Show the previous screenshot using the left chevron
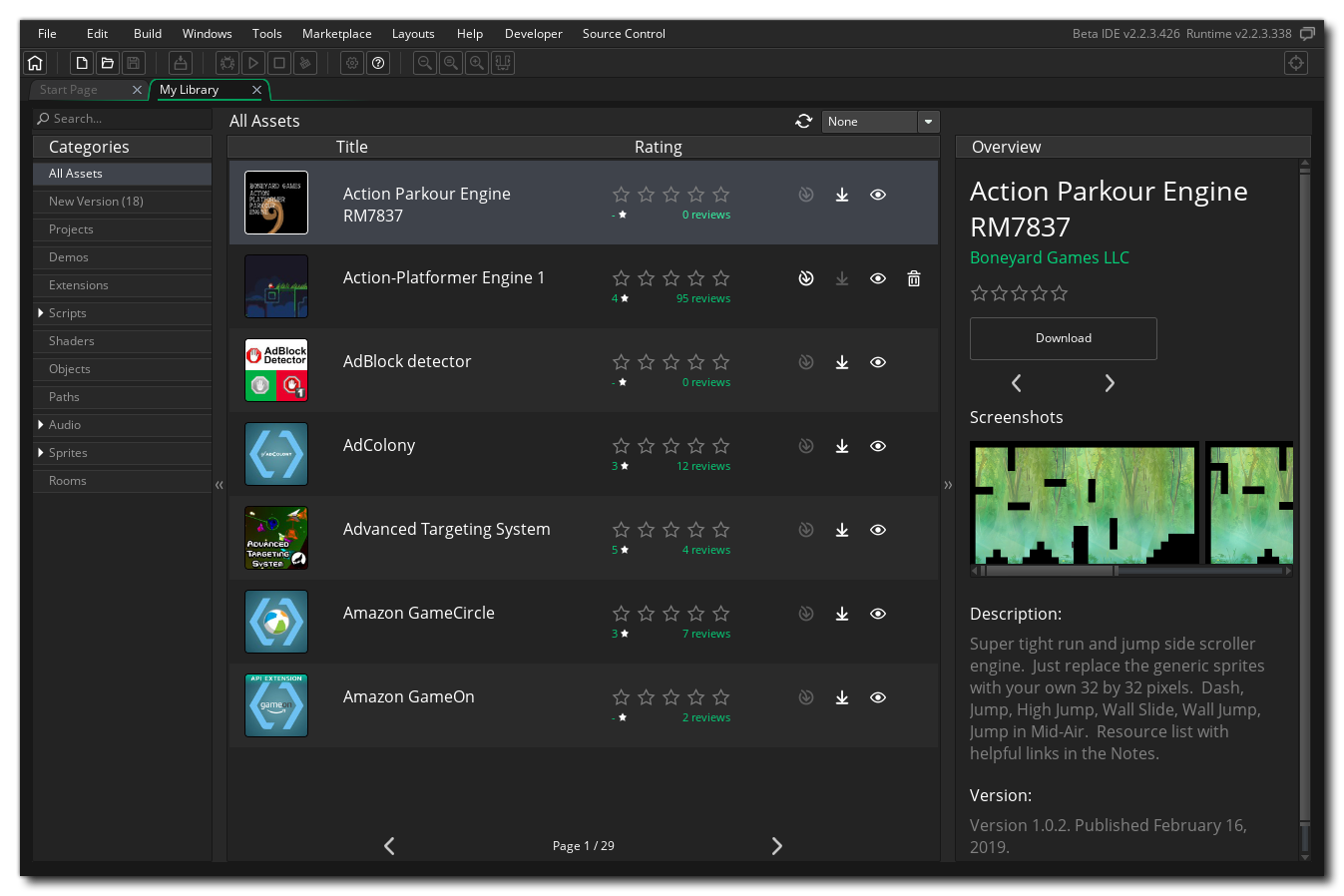The height and width of the screenshot is (896, 1344). [1017, 383]
